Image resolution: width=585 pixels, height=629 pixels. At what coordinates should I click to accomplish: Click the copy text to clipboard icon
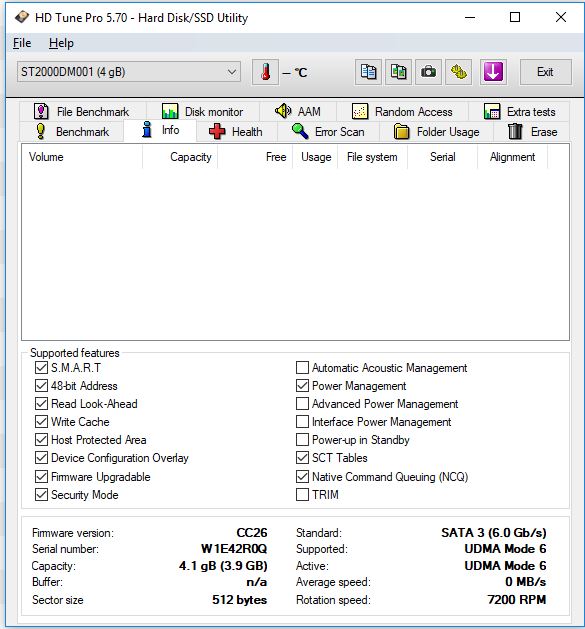click(368, 72)
